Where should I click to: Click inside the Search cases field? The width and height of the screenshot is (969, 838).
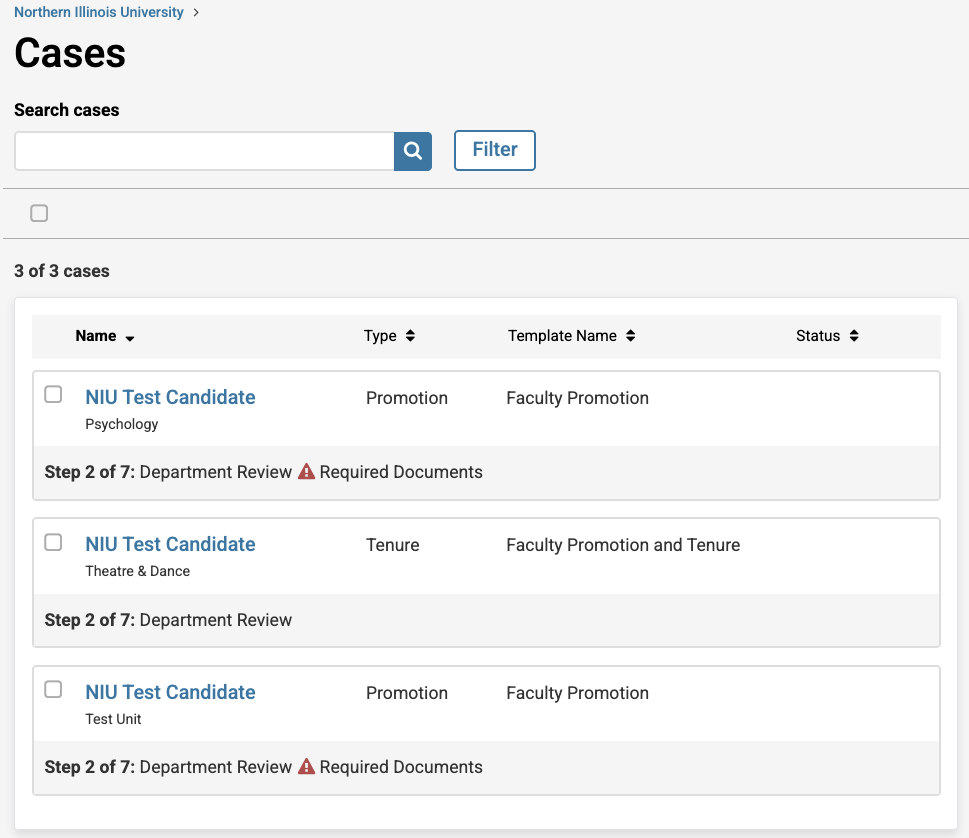pyautogui.click(x=204, y=151)
